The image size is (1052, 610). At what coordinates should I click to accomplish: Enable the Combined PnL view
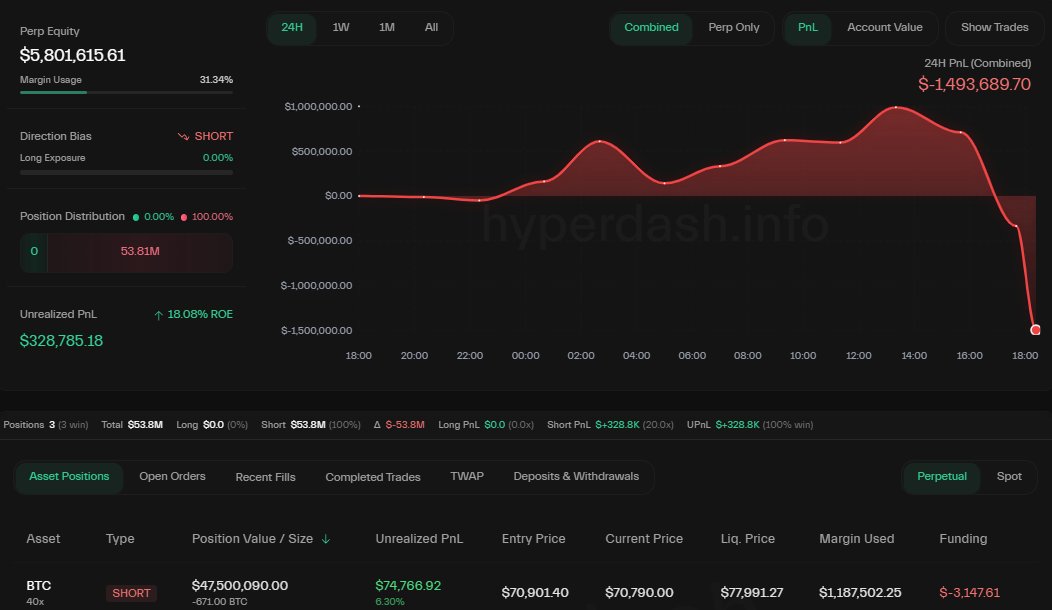(651, 28)
